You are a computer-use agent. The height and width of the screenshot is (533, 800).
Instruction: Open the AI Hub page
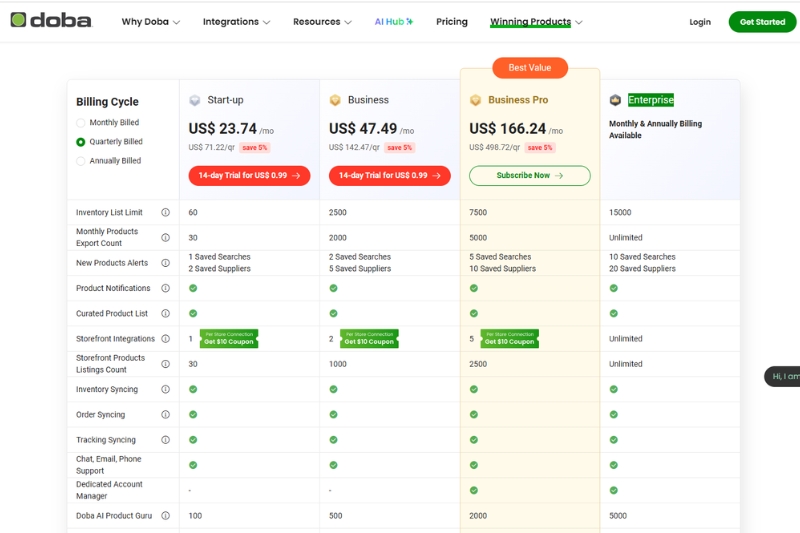pyautogui.click(x=394, y=21)
